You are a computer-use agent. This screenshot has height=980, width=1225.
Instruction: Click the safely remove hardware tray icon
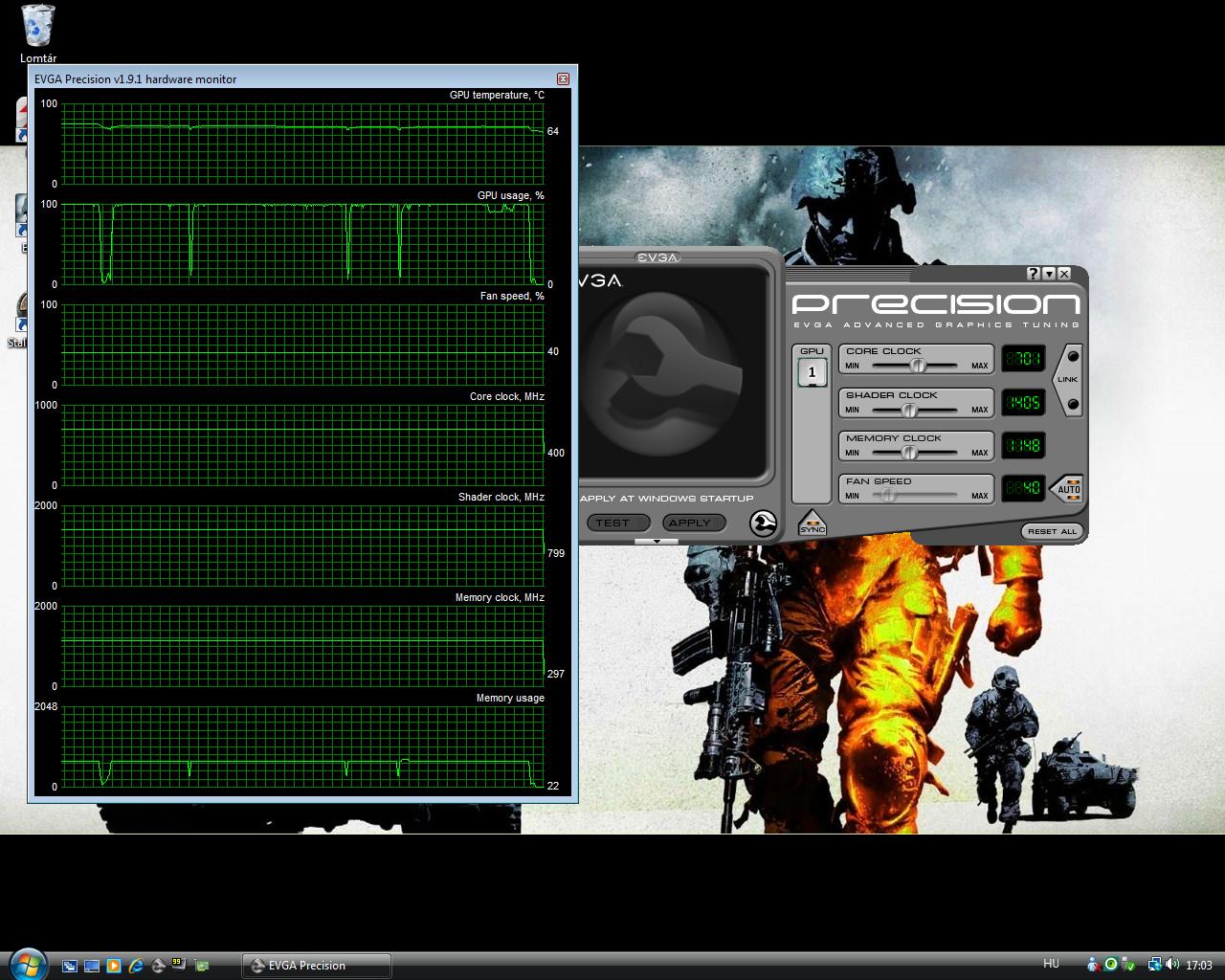(x=1128, y=965)
